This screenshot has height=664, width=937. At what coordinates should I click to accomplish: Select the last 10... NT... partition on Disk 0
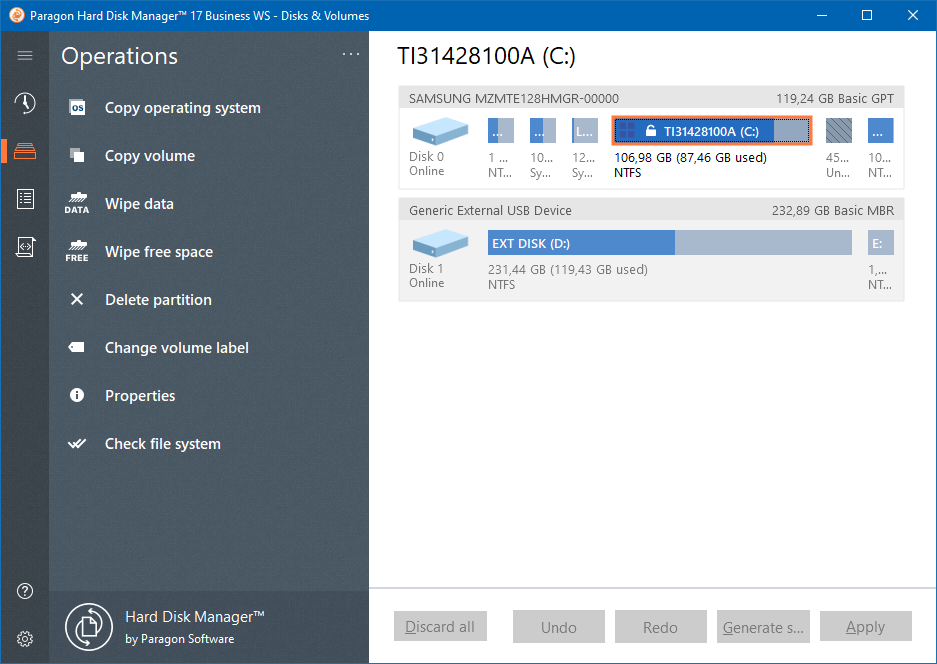click(881, 130)
